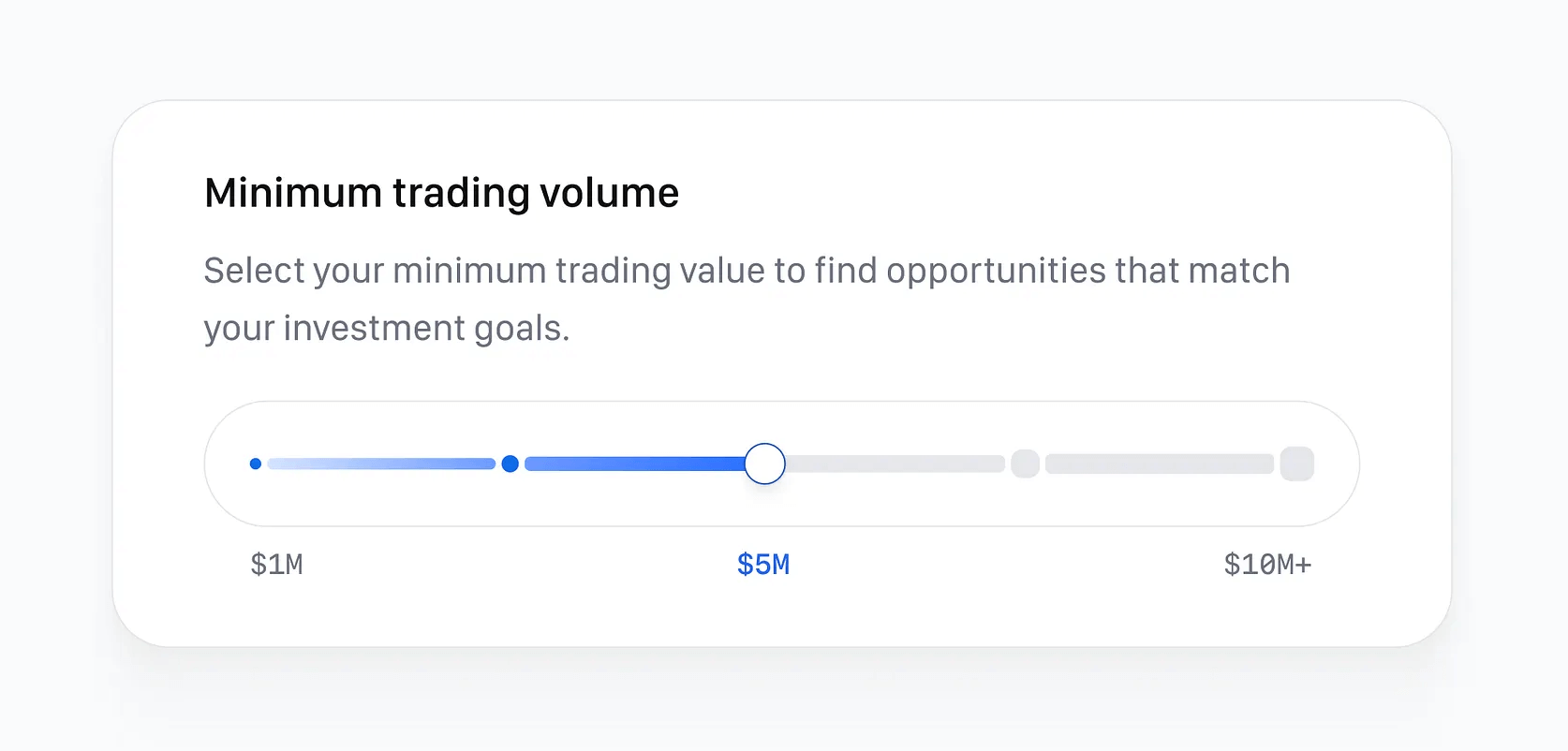Click the word "Minimum" in the heading
This screenshot has height=751, width=1568.
coord(293,194)
